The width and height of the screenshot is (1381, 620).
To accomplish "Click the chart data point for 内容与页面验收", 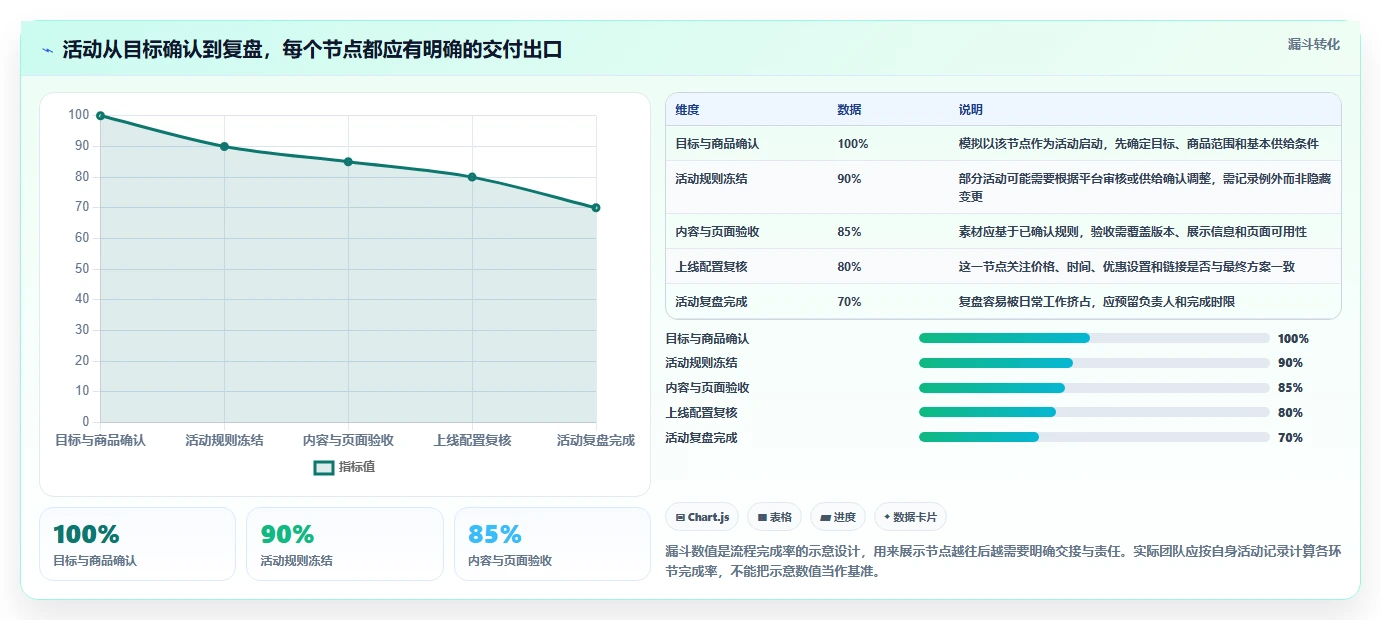I will point(348,162).
